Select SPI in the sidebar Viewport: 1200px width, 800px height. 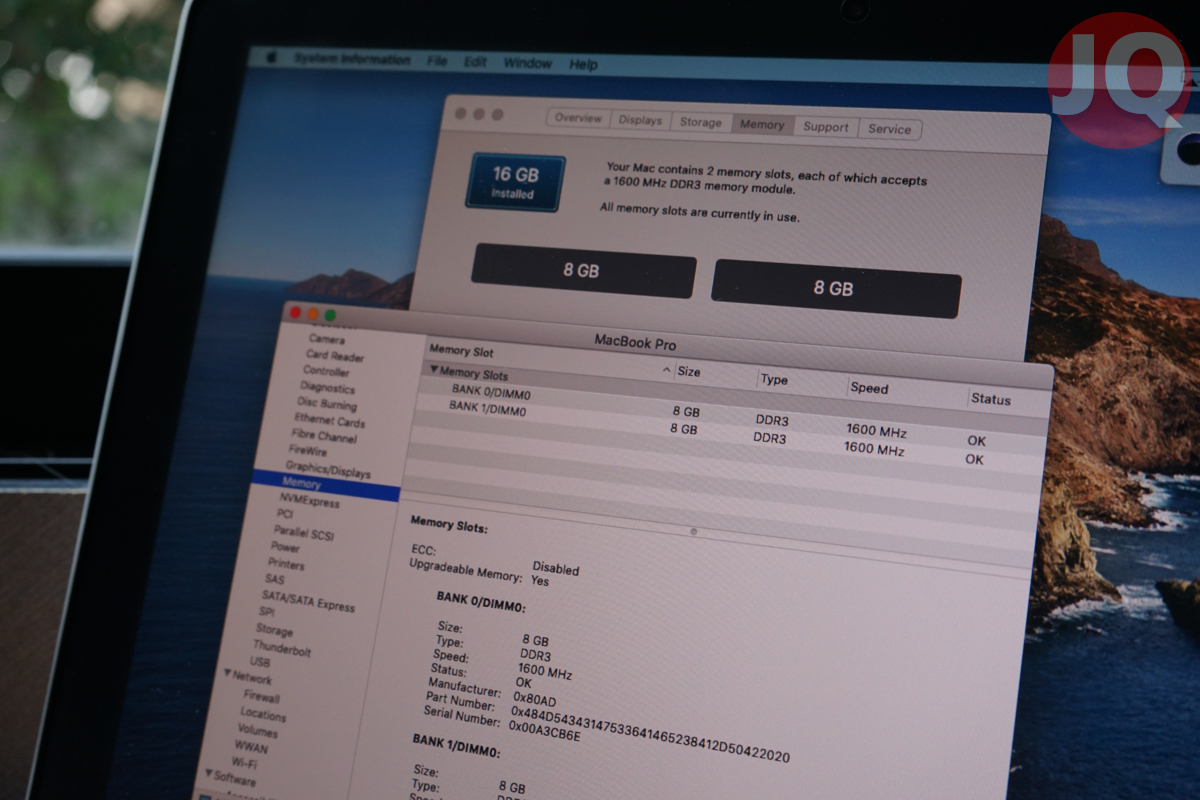point(266,611)
